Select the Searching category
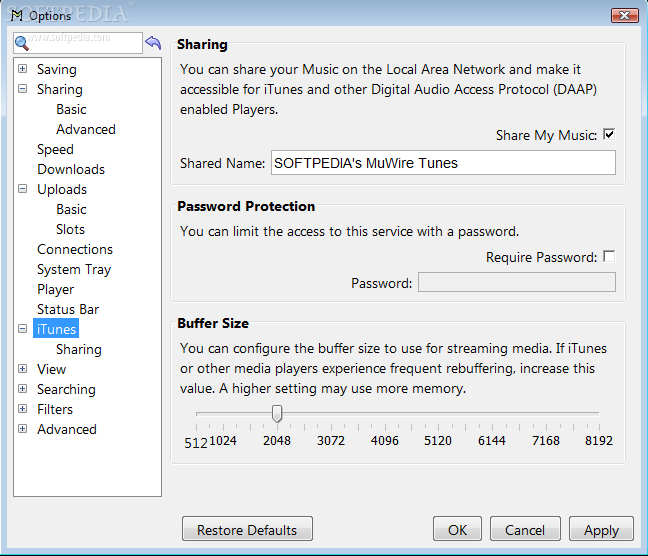The width and height of the screenshot is (648, 556). point(66,389)
